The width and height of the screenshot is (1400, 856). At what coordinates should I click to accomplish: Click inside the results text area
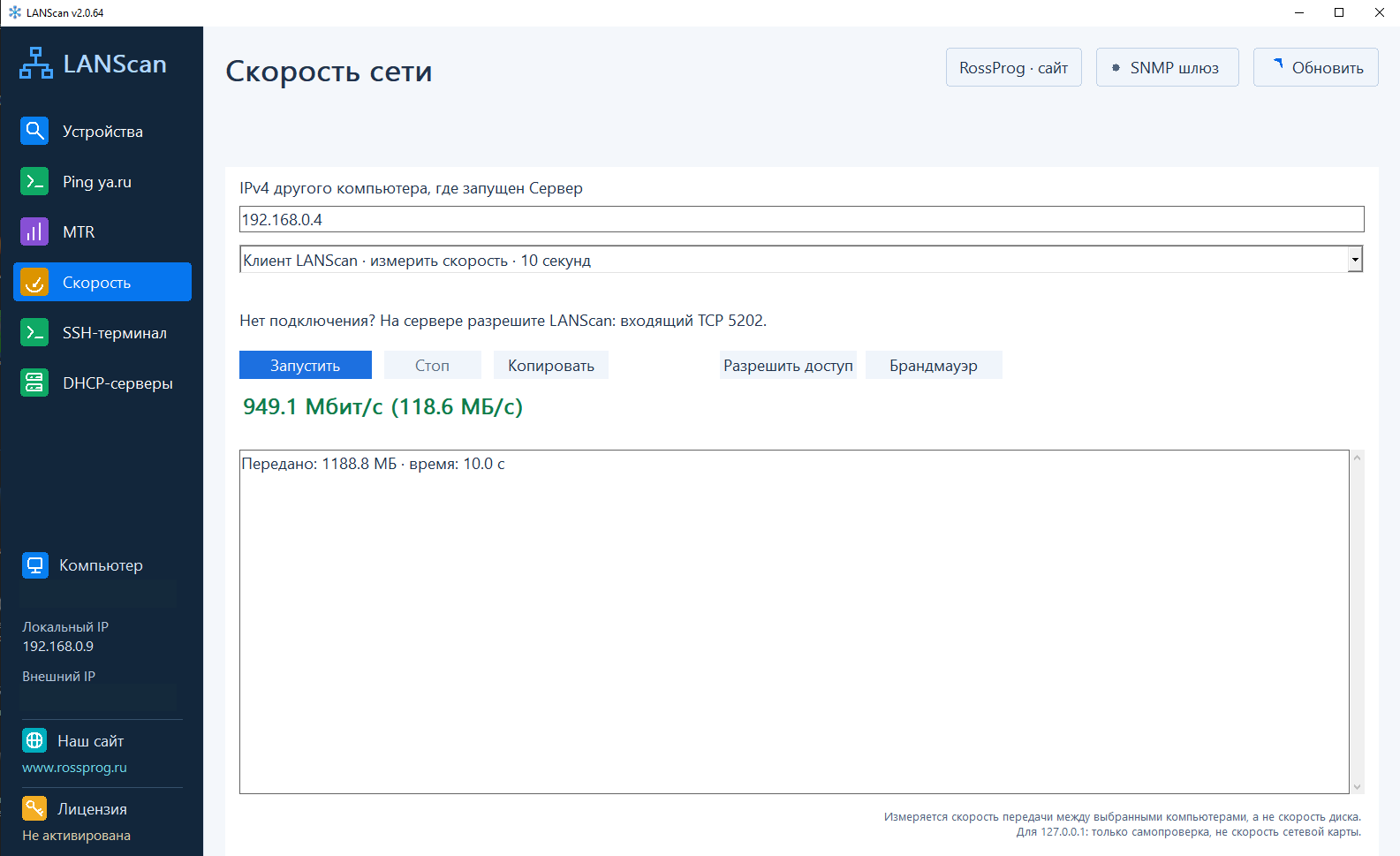pyautogui.click(x=794, y=622)
